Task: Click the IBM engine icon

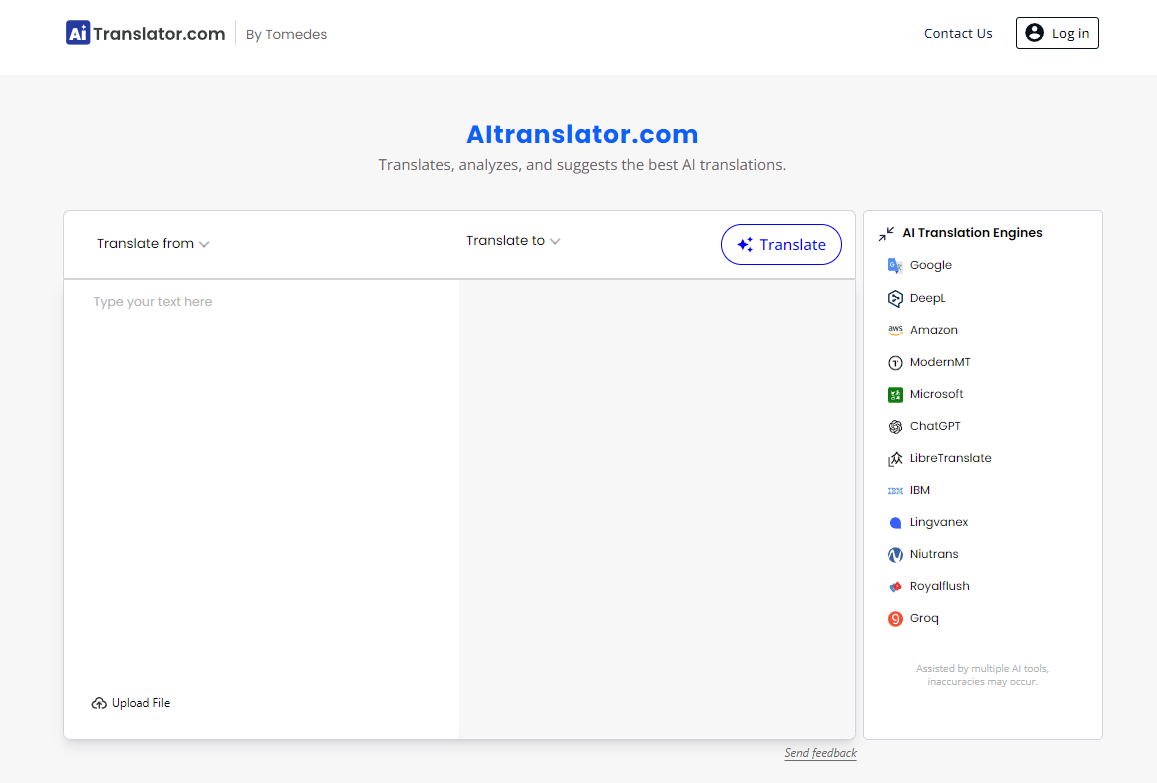Action: pos(895,491)
